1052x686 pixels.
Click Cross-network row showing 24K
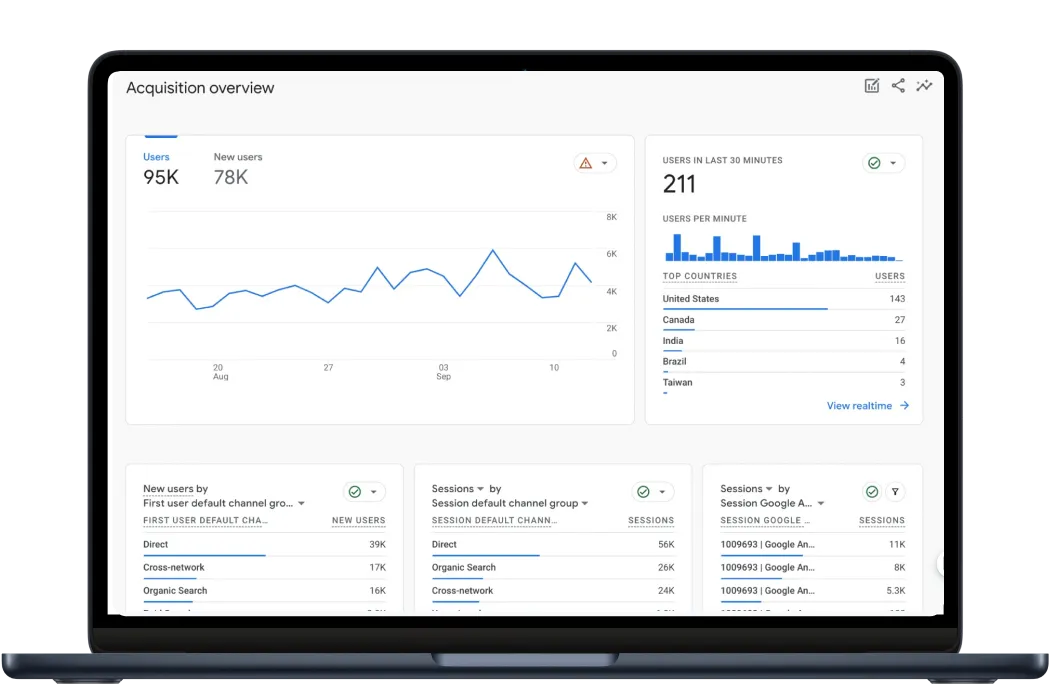553,591
